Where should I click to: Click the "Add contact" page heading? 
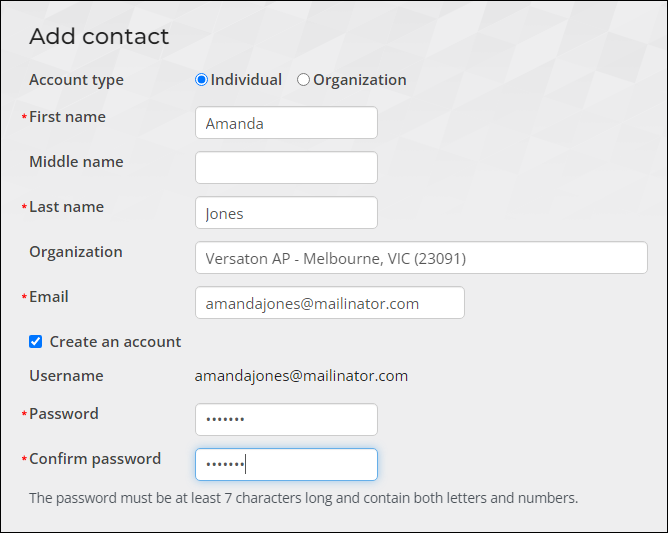99,36
